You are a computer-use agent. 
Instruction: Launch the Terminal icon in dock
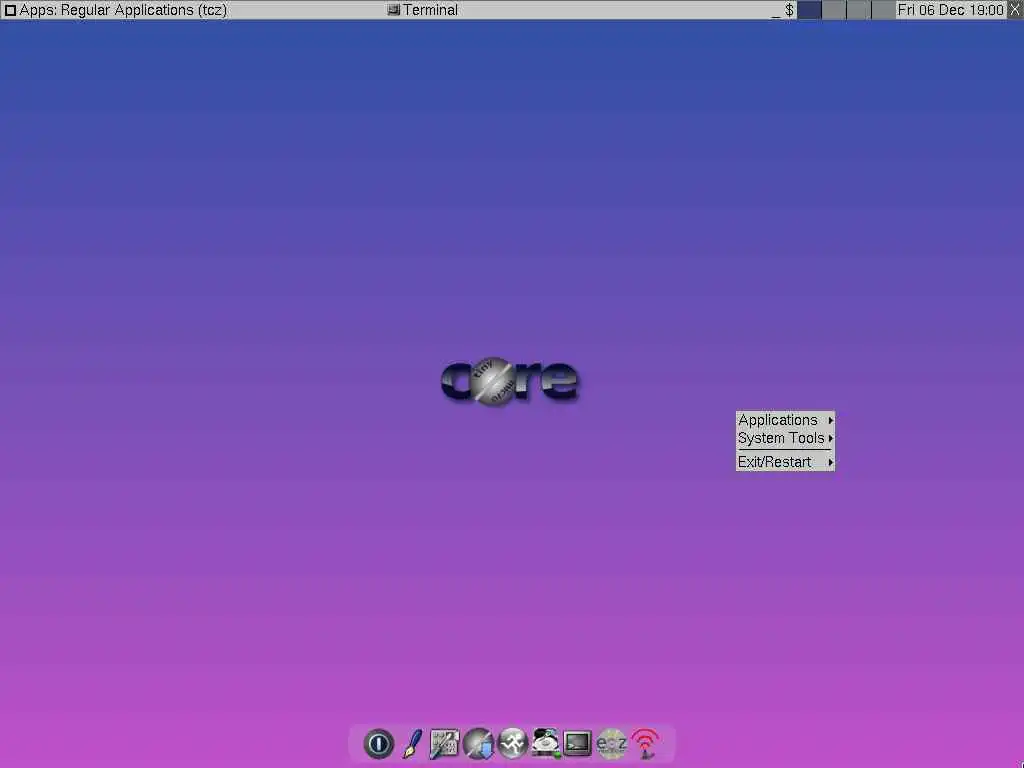578,743
